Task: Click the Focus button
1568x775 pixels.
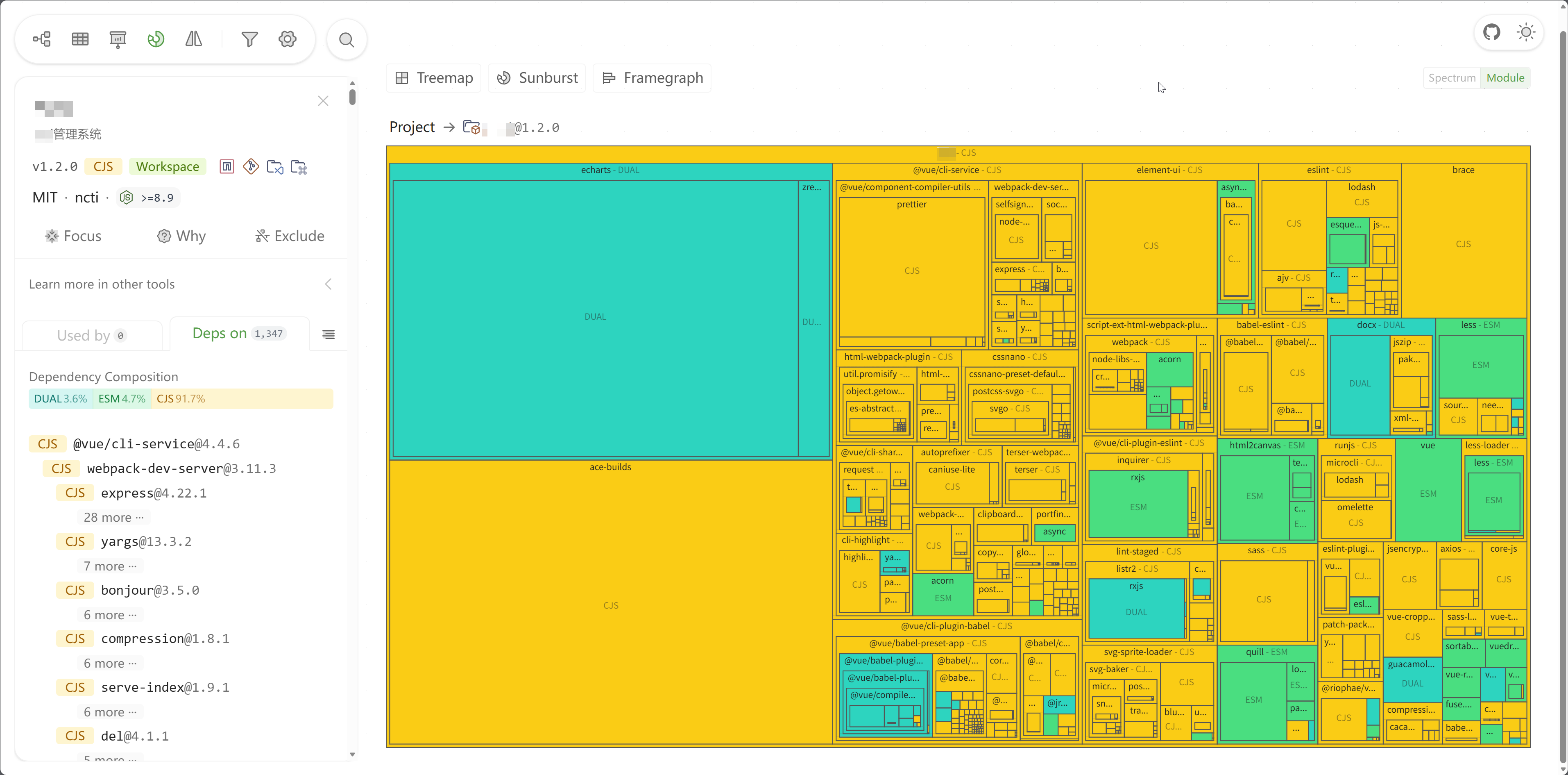Action: pyautogui.click(x=73, y=236)
